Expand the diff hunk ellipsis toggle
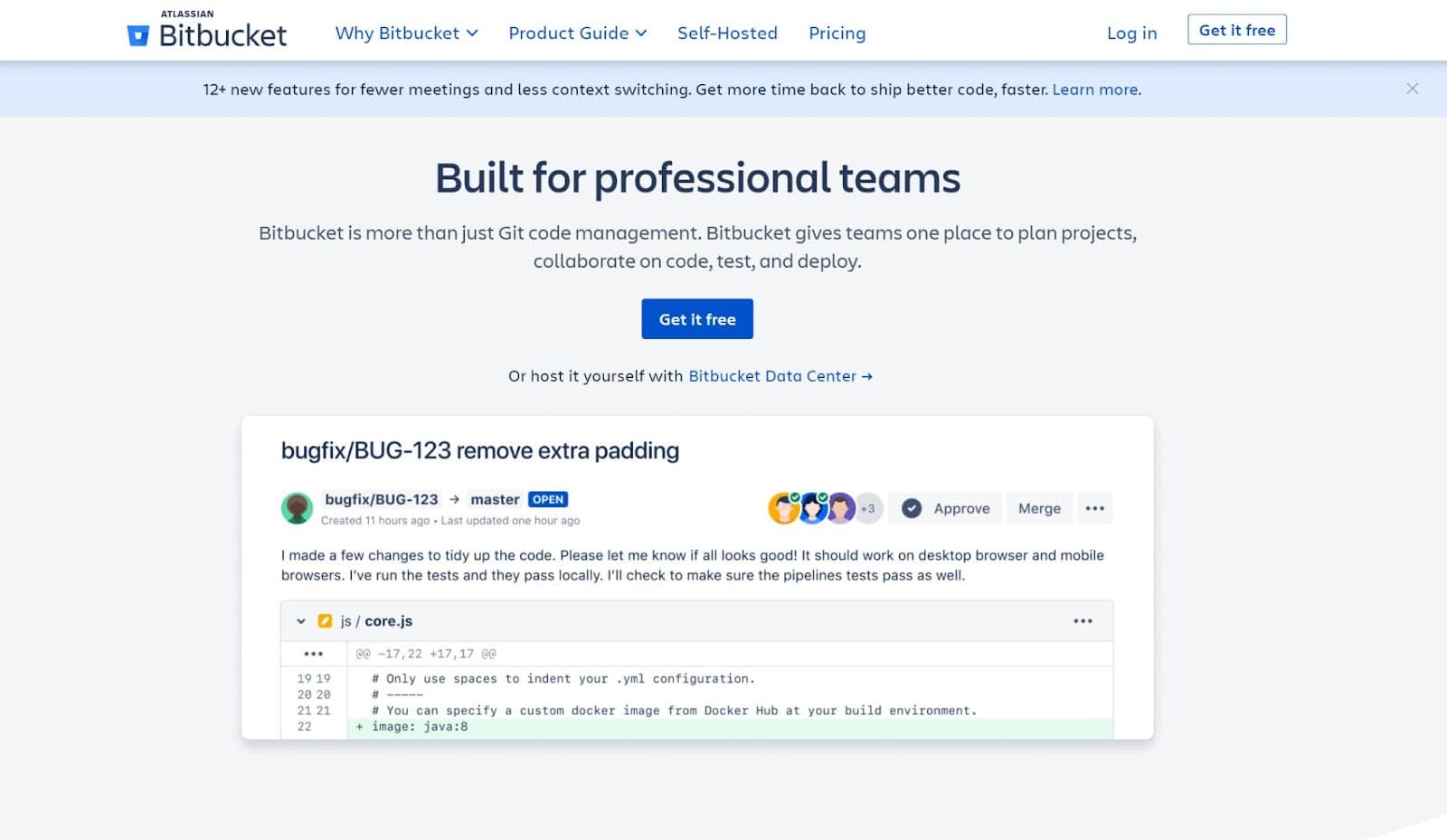 click(x=312, y=653)
